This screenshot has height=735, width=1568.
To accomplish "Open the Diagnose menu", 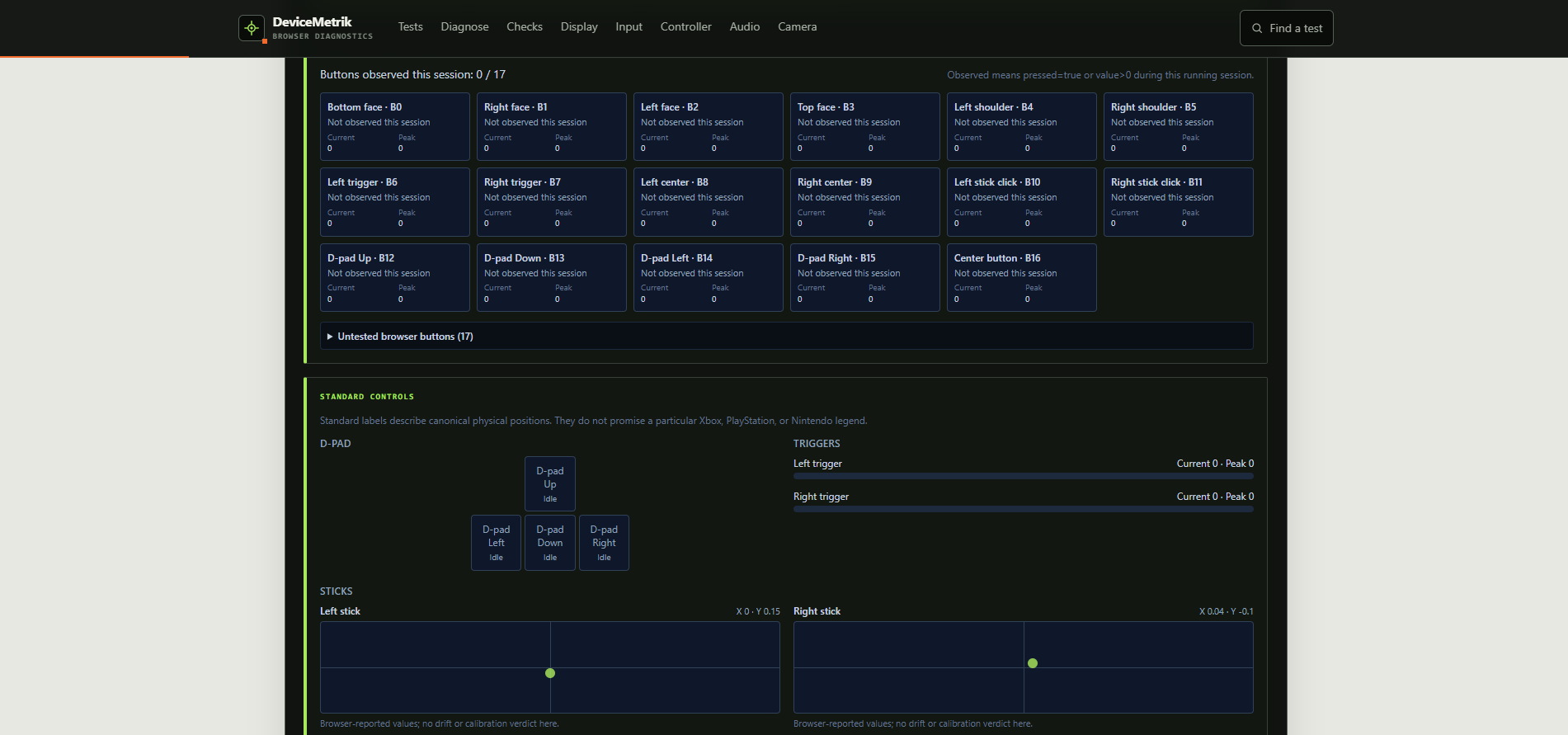I will coord(464,27).
